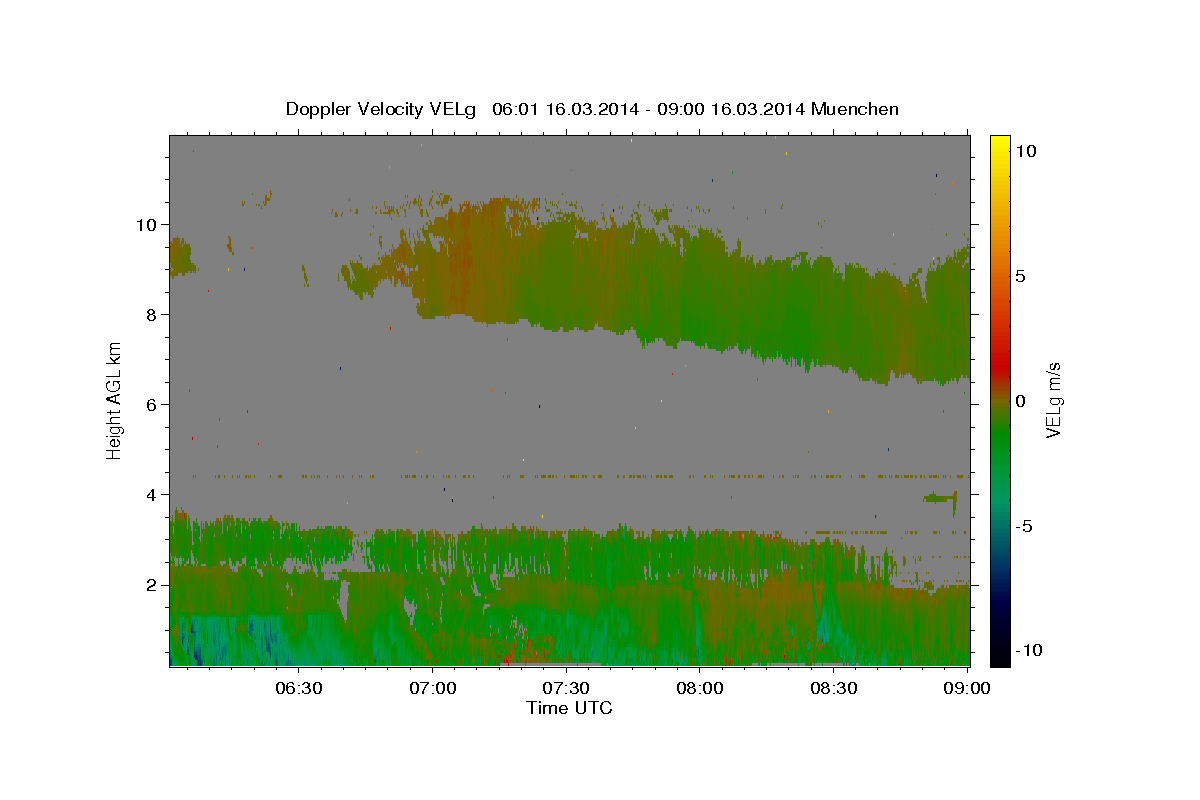1200x800 pixels.
Task: Click the colorbar value -5
Action: [1024, 526]
